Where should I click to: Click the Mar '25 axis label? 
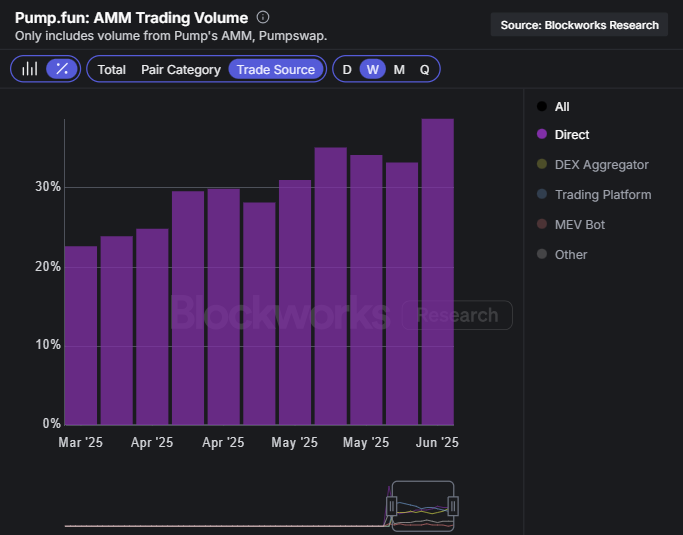[x=81, y=443]
